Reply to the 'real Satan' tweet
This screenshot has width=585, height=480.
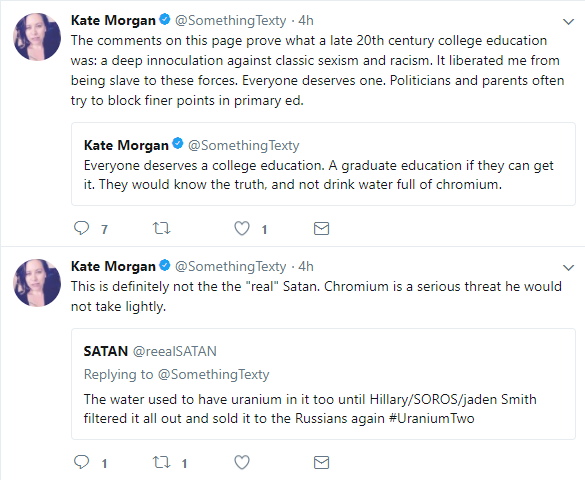(x=81, y=462)
